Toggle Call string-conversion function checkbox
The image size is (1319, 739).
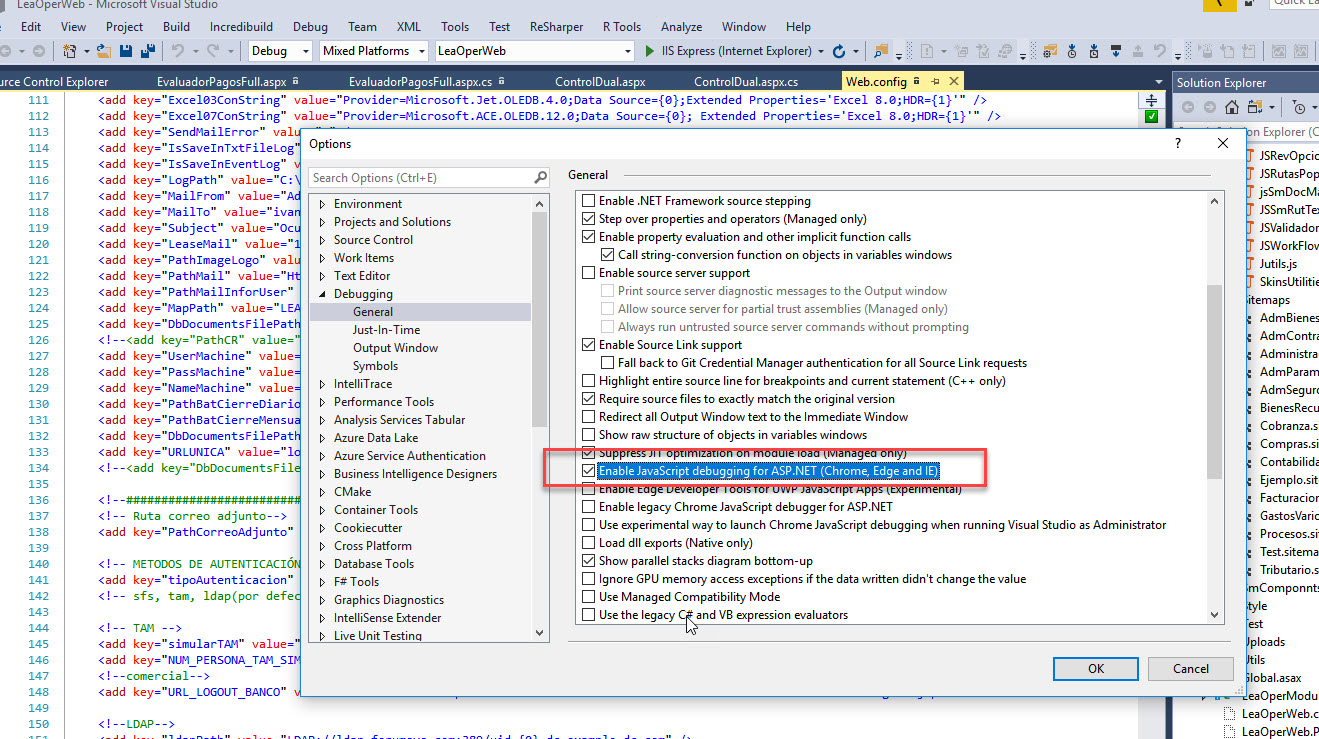607,255
